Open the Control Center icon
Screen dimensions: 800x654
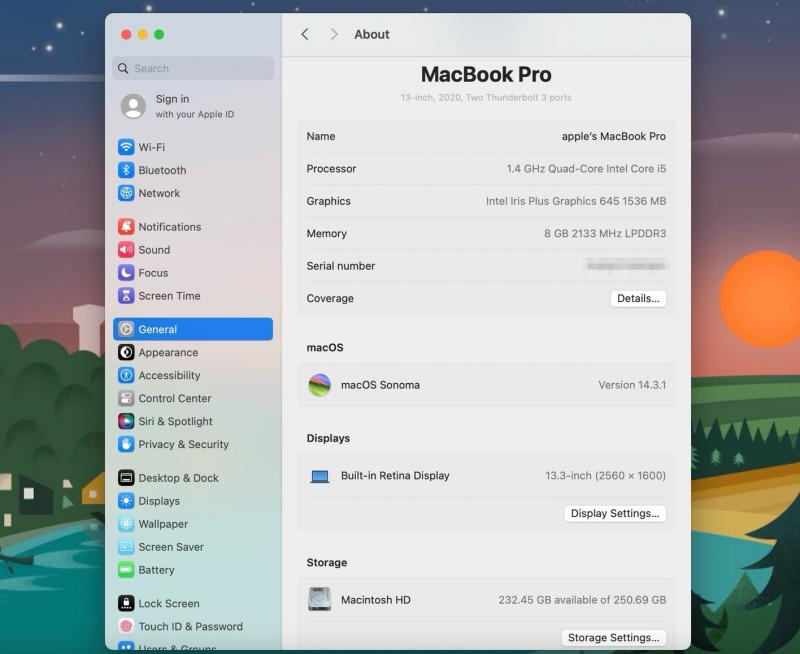tap(126, 398)
